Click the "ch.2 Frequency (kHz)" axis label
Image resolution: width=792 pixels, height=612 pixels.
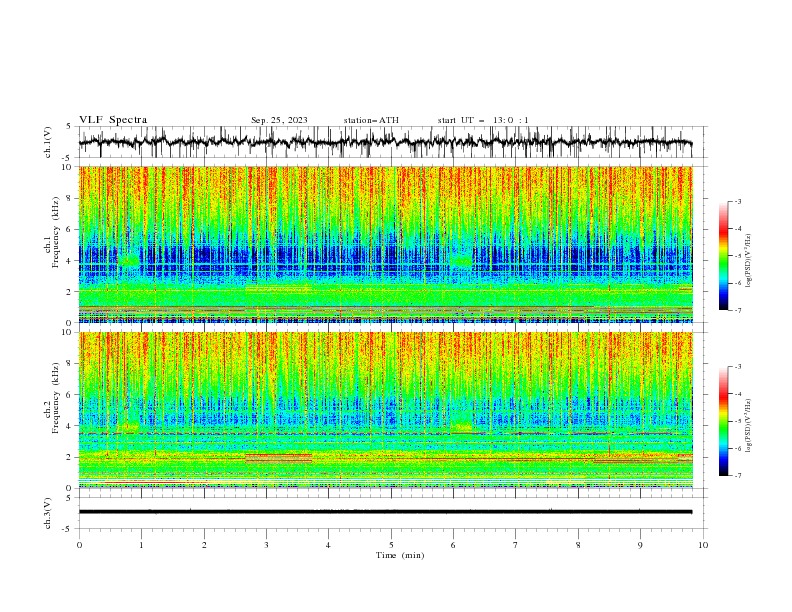coord(52,398)
